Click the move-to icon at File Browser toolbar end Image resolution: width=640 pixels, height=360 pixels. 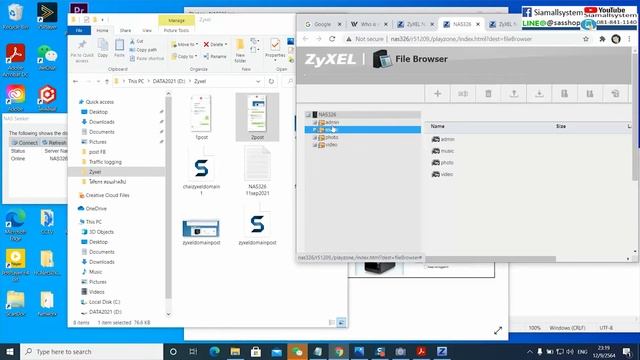pos(615,94)
